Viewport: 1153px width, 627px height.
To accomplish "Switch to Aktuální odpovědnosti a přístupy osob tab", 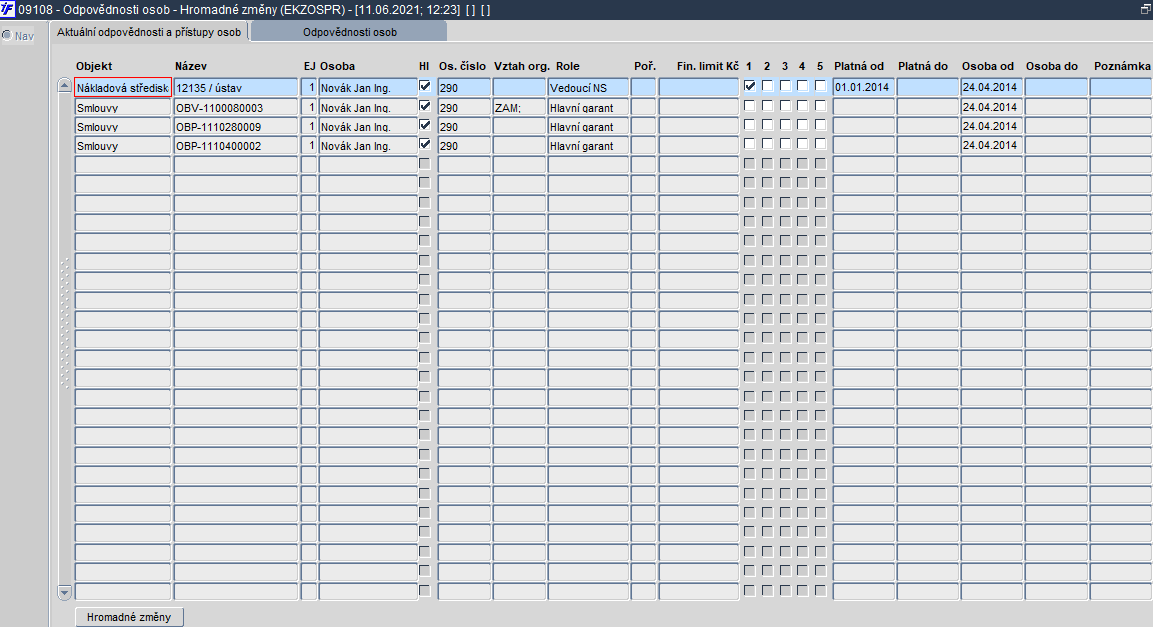I will 149,32.
